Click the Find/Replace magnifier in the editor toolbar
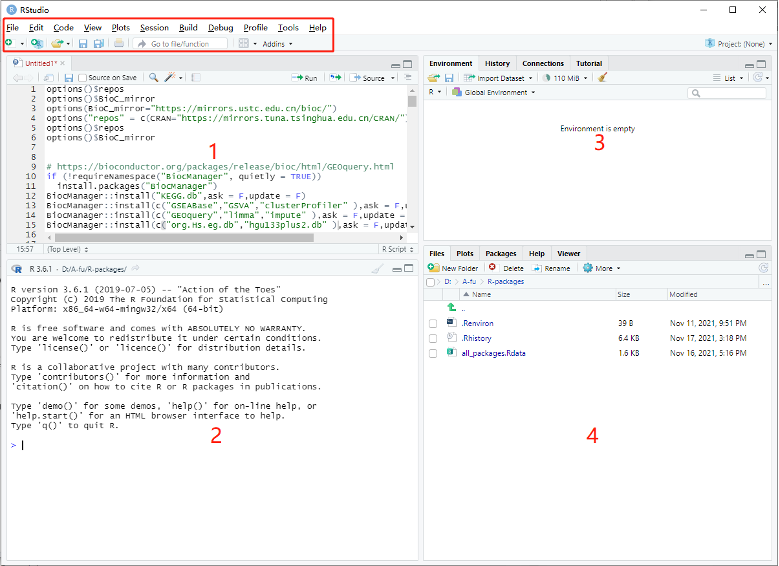The height and width of the screenshot is (566, 779). pyautogui.click(x=153, y=77)
